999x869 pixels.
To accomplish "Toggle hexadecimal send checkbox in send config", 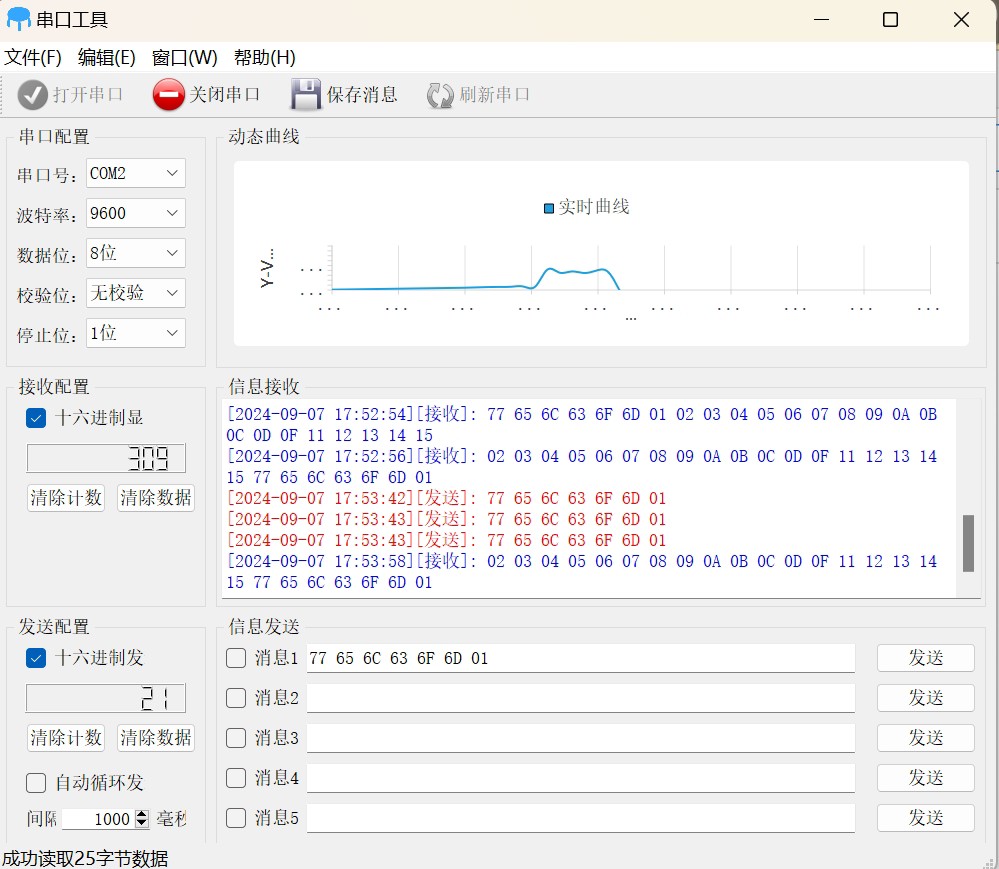I will [x=36, y=658].
